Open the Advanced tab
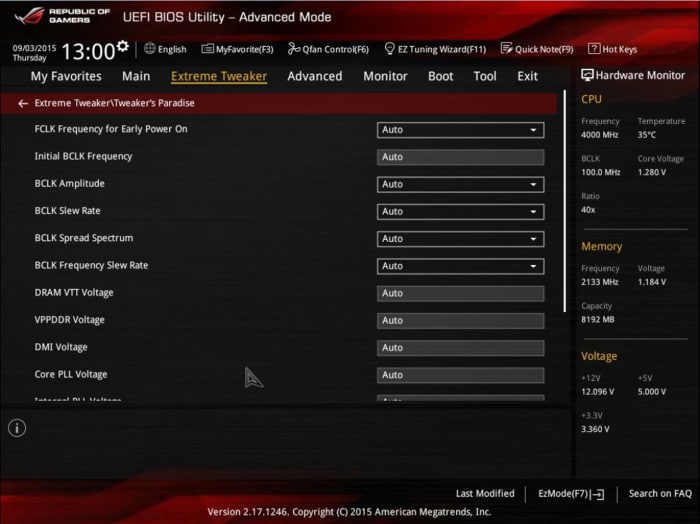Viewport: 700px width, 524px height. (x=315, y=76)
